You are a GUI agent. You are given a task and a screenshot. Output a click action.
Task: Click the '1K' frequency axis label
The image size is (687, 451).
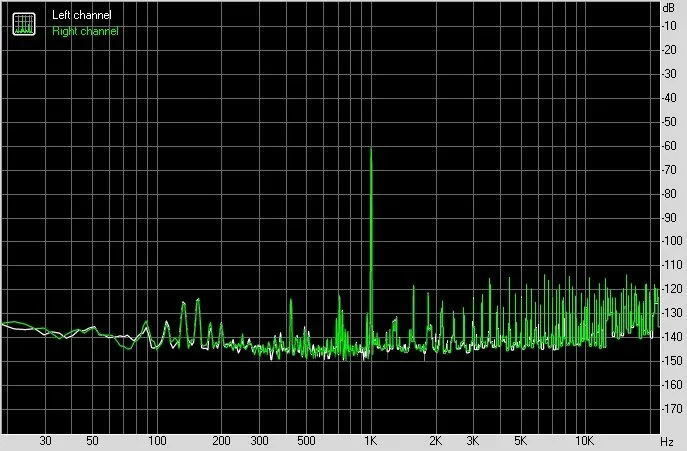371,441
